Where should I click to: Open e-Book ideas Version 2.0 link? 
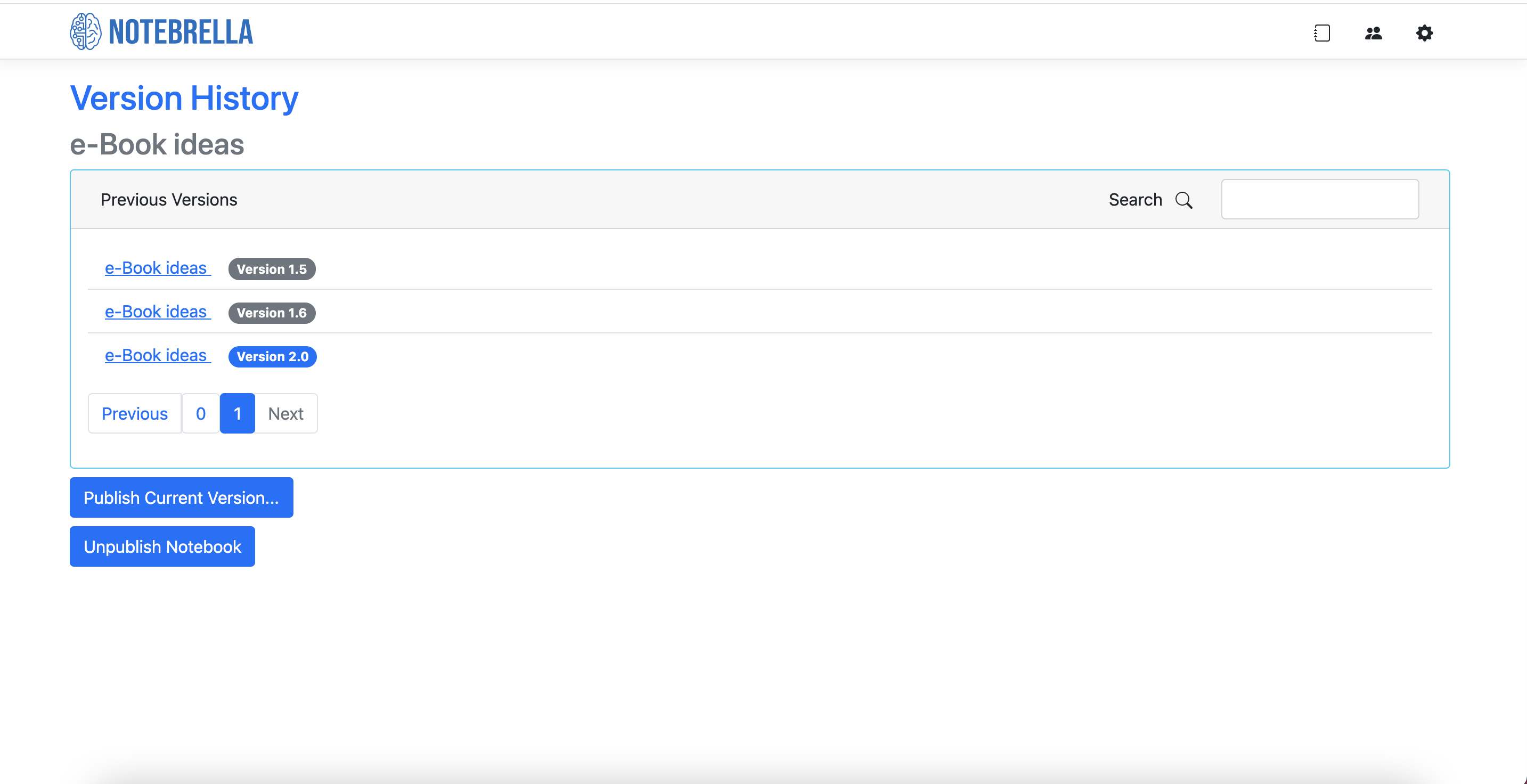click(x=157, y=356)
